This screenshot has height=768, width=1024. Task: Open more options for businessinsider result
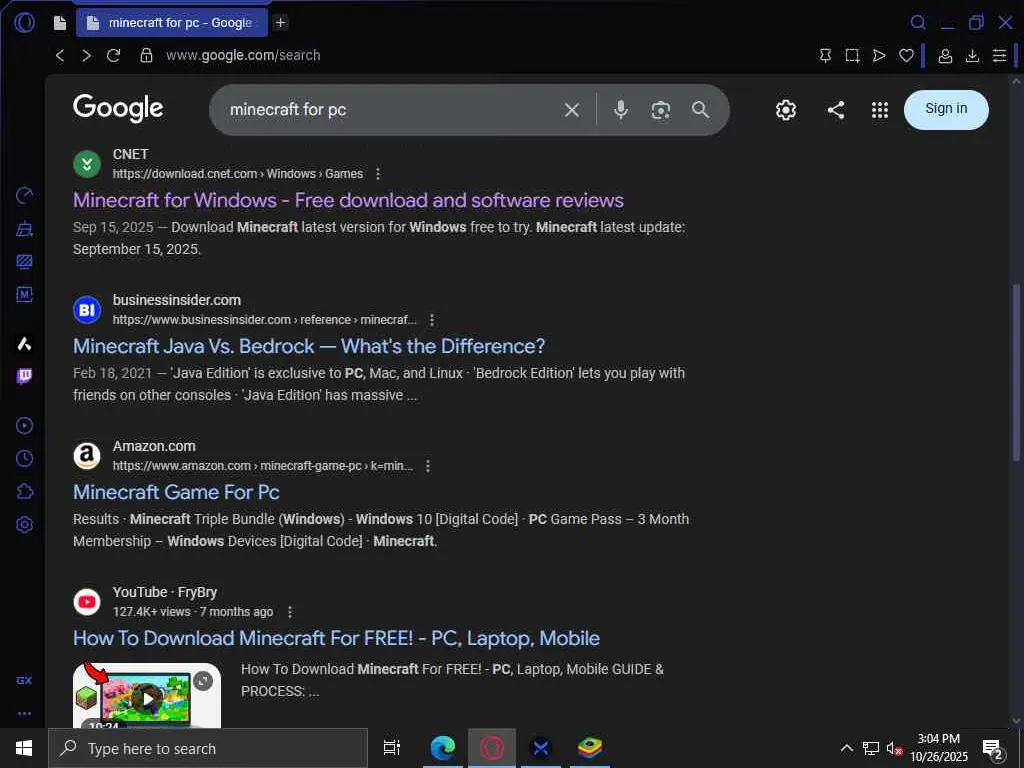(x=432, y=320)
